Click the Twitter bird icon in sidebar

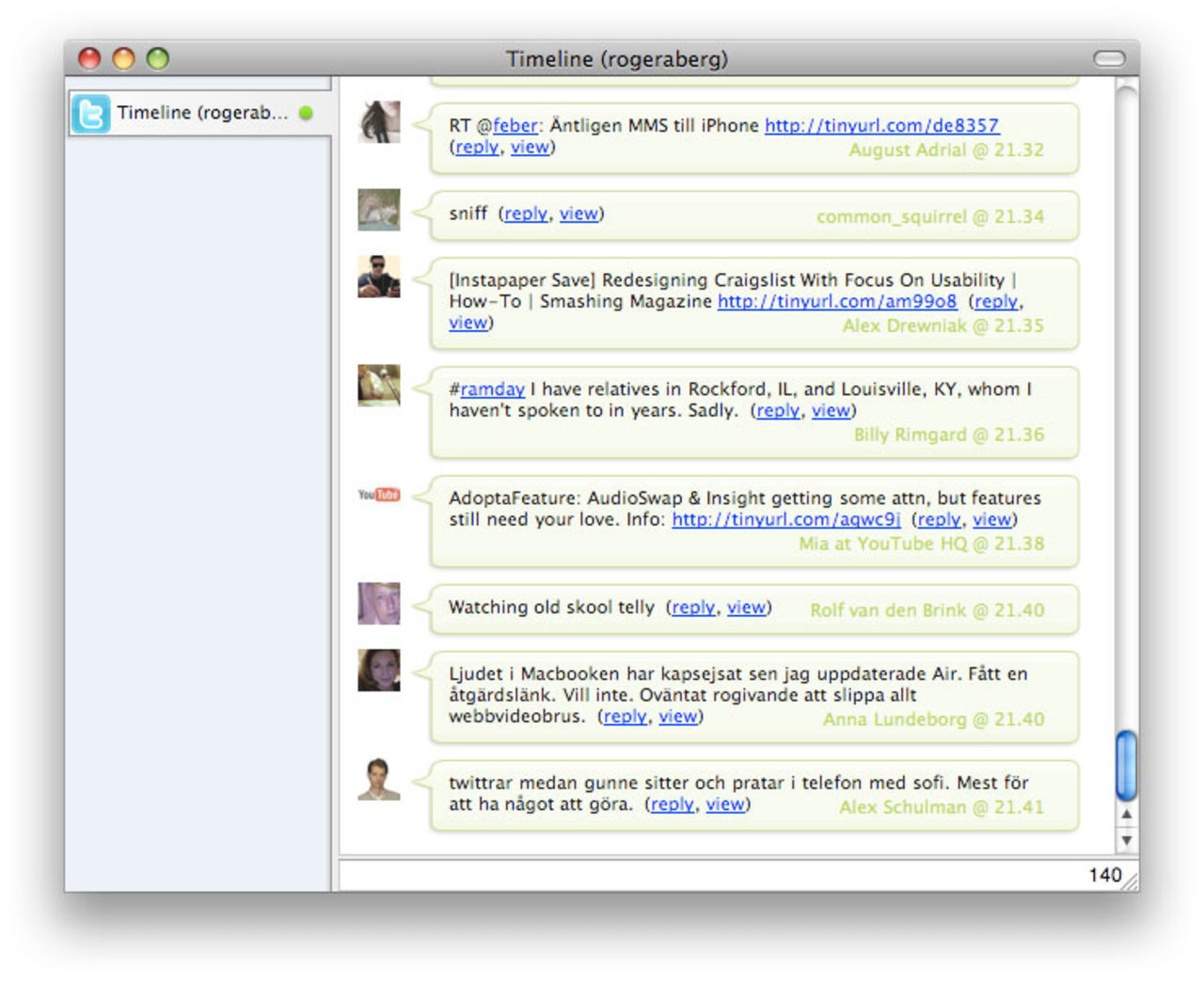pos(91,114)
